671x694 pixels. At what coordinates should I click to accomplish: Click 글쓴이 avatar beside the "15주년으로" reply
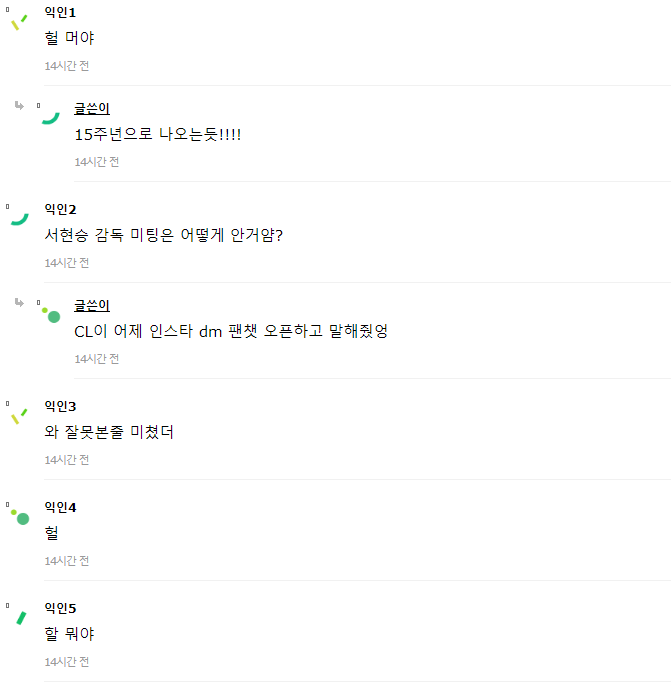[49, 116]
